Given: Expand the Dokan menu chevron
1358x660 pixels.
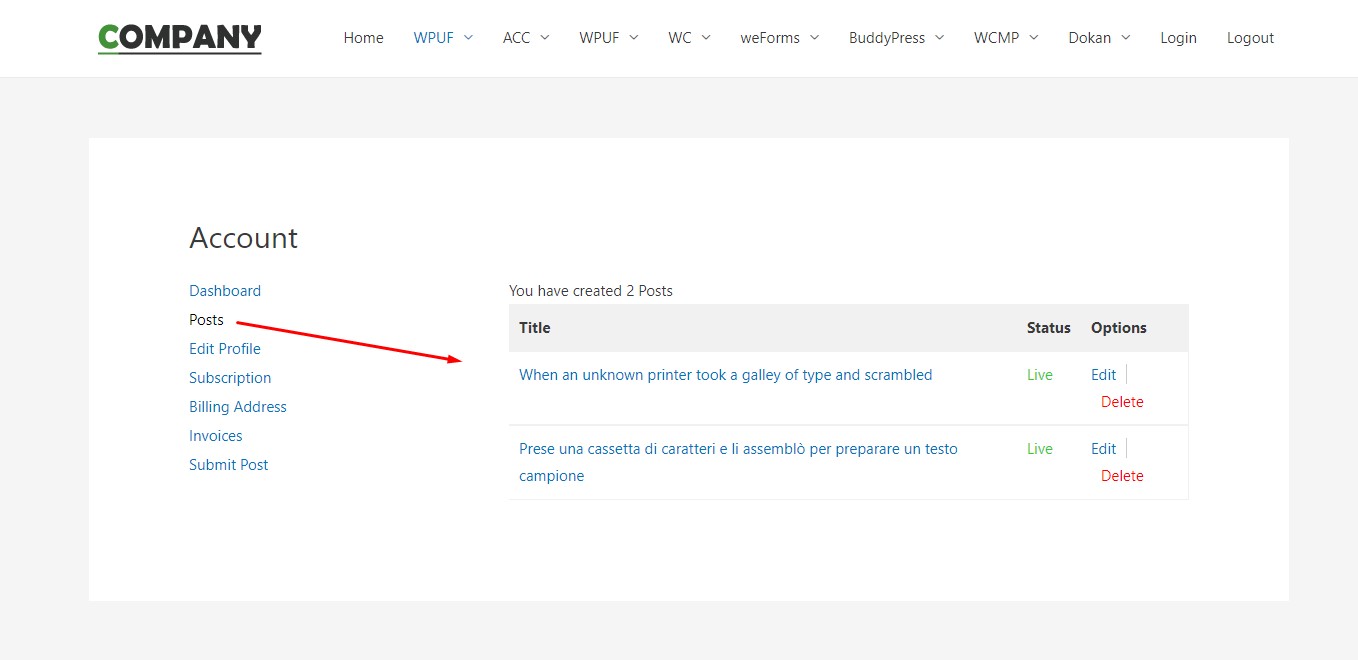Looking at the screenshot, I should 1125,38.
